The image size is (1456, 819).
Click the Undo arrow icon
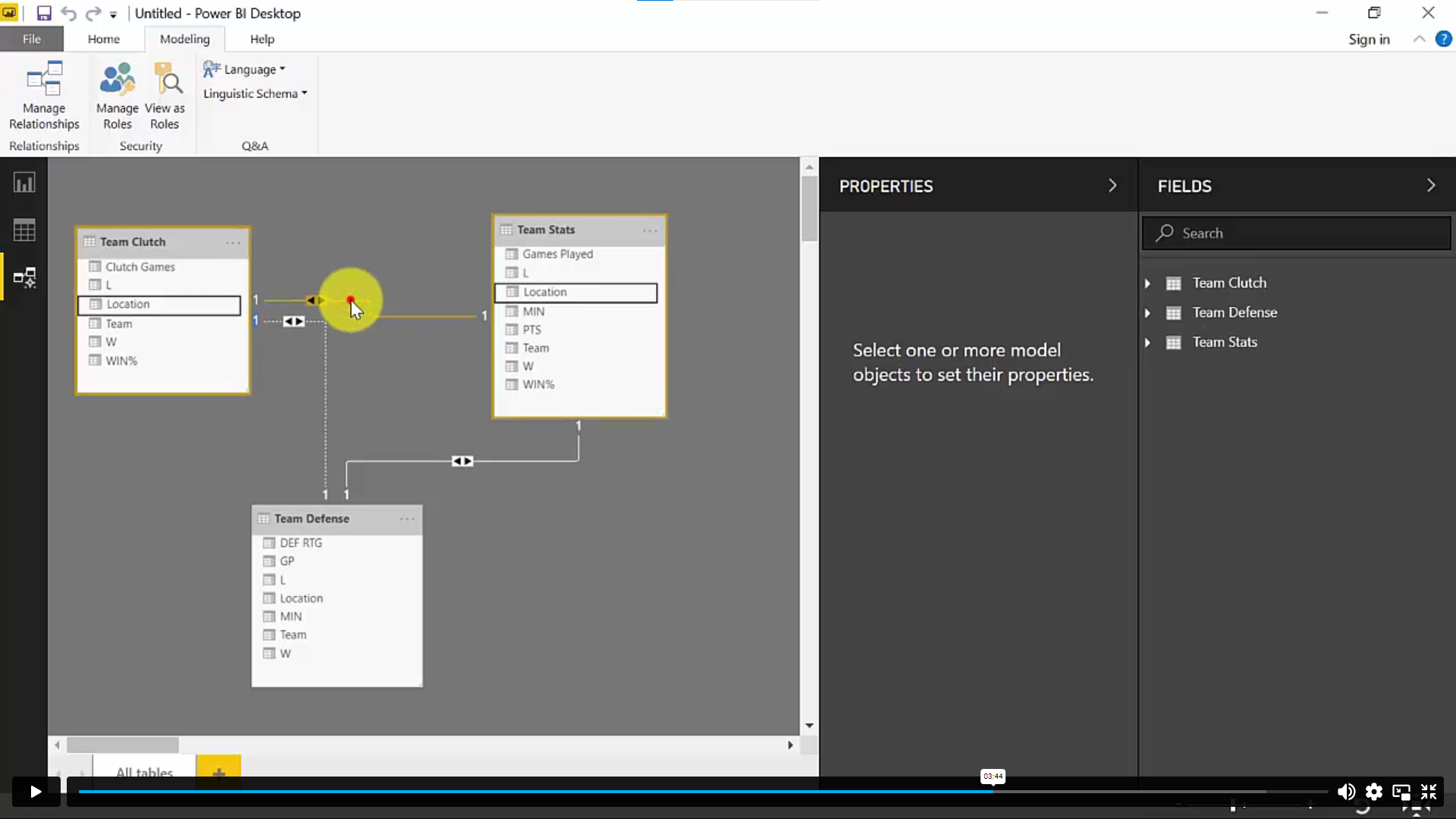(x=68, y=14)
